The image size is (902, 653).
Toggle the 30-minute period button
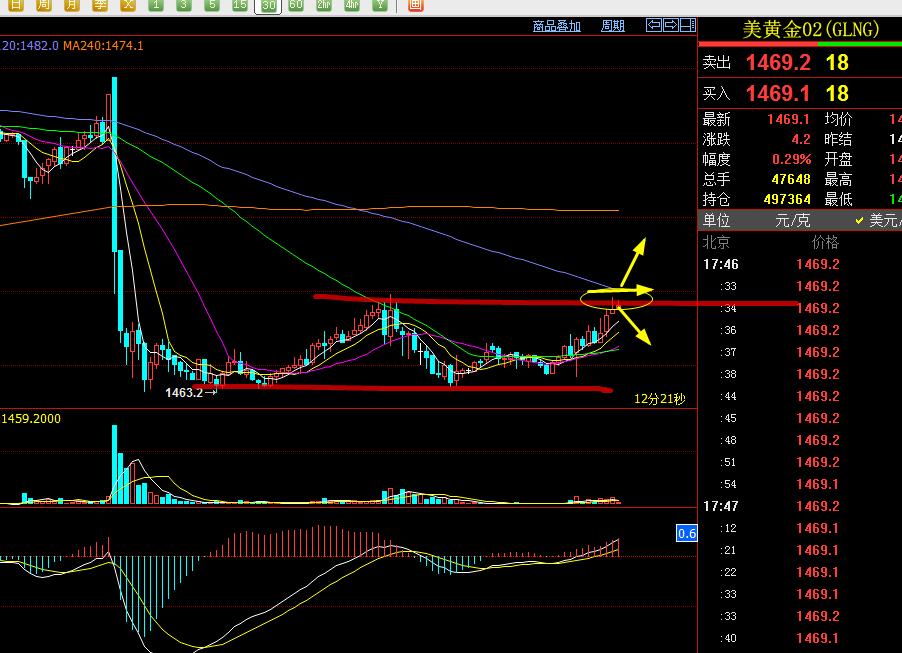[268, 5]
